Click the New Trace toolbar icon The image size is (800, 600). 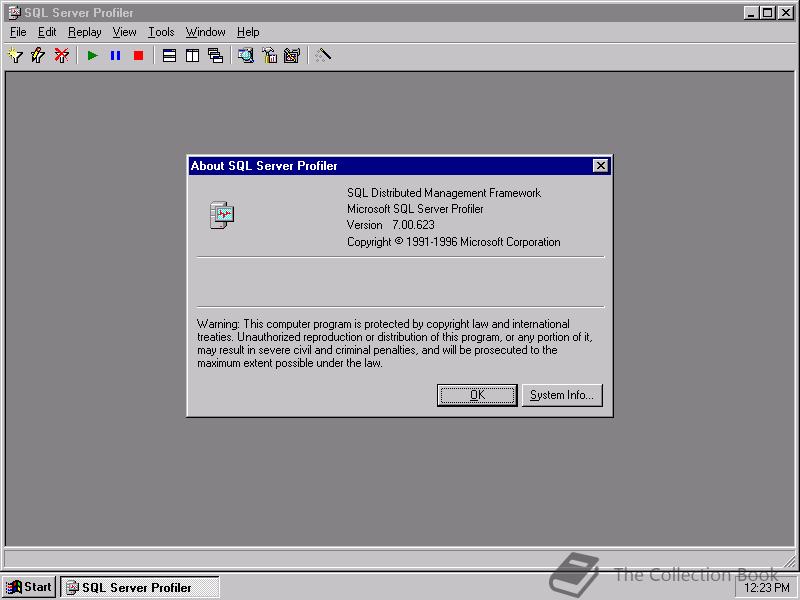tap(15, 55)
